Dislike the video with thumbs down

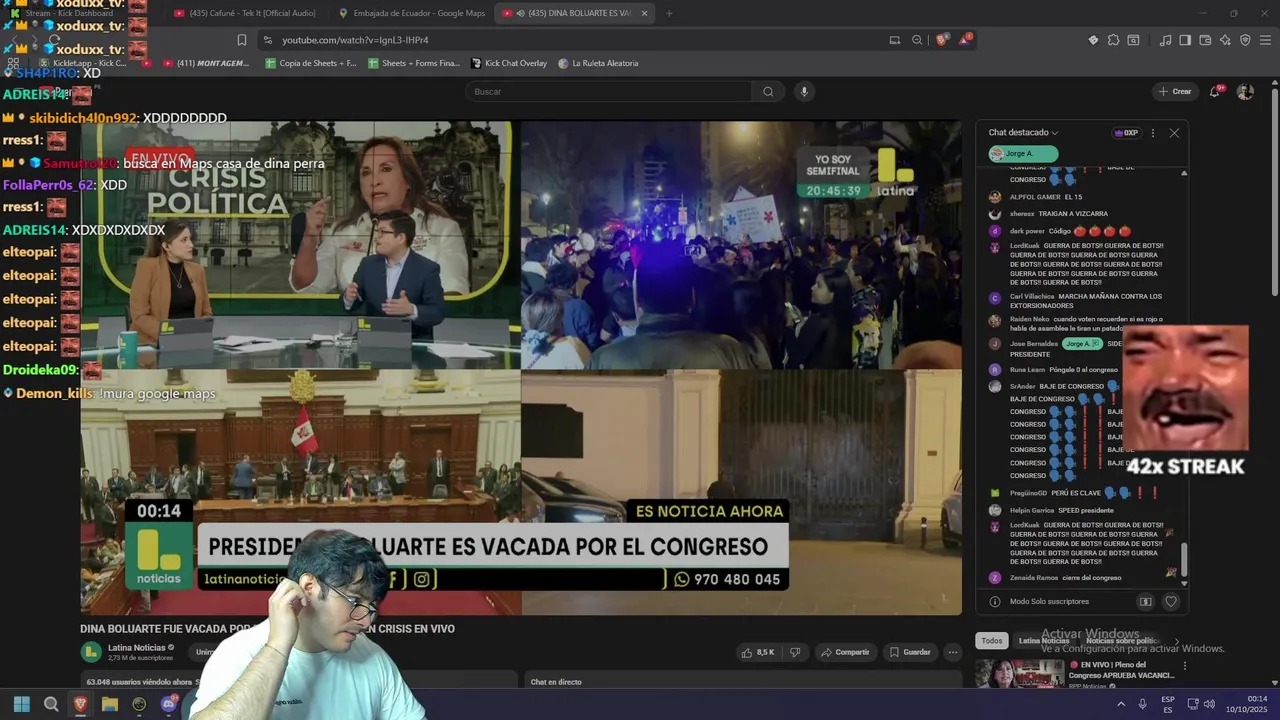click(x=795, y=652)
